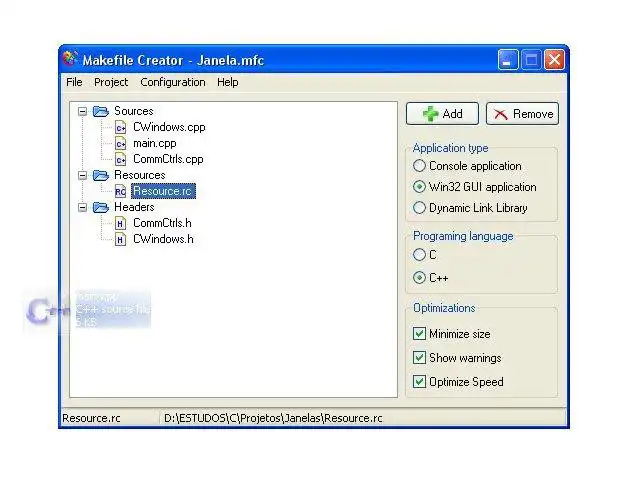Choose Dynamic Link Library application type
Image resolution: width=640 pixels, height=480 pixels.
tap(419, 208)
